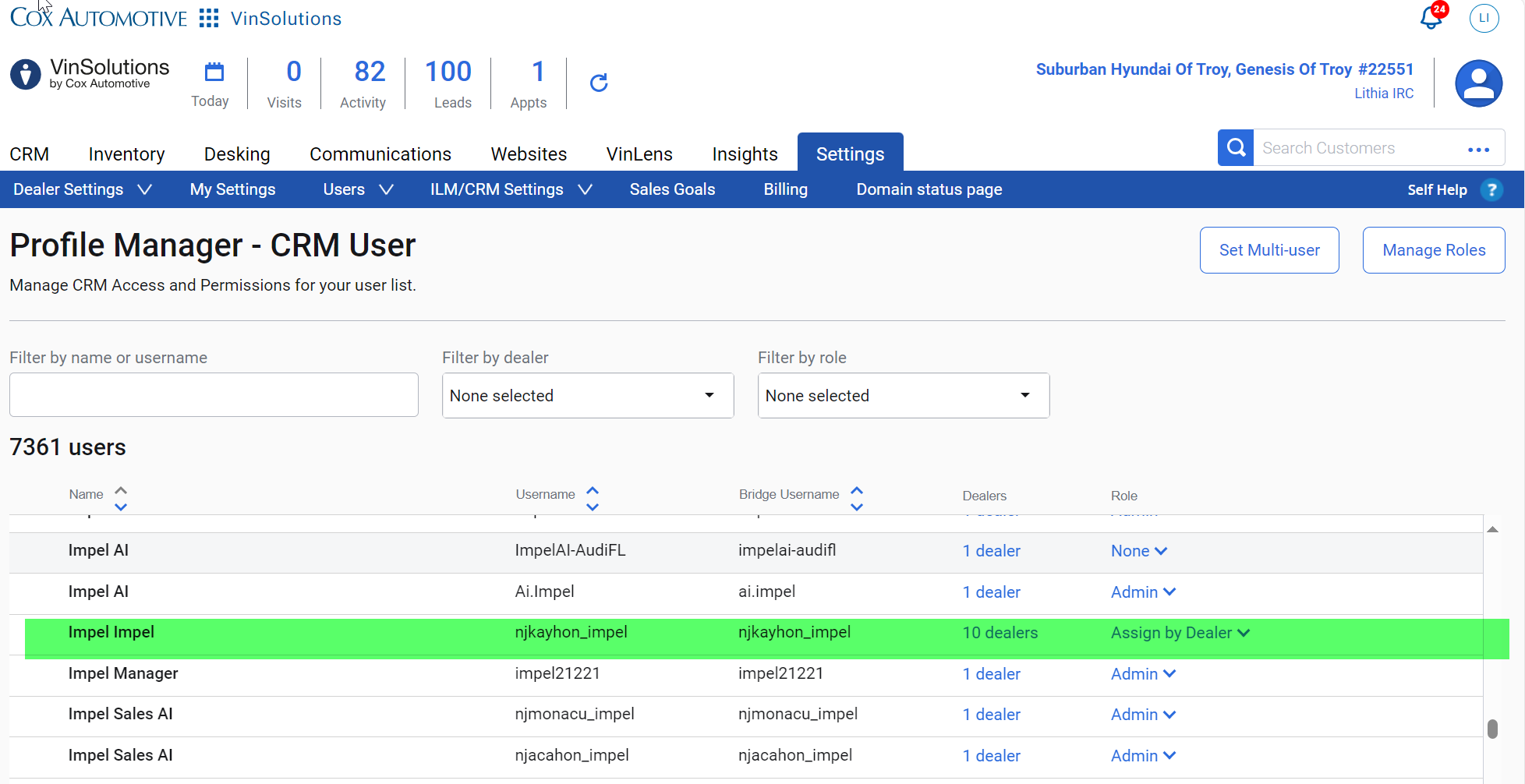Select Impel Manager name cell
This screenshot has height=784, width=1525.
123,673
